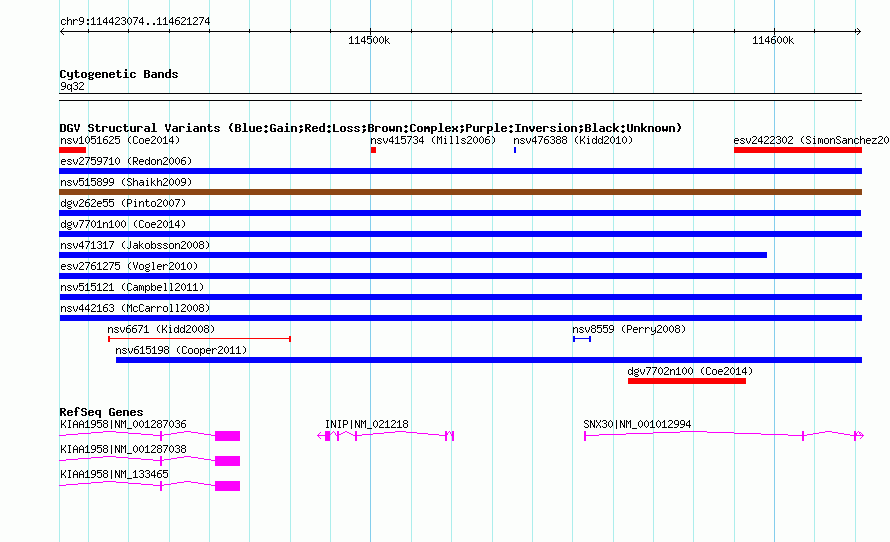The width and height of the screenshot is (890, 542).
Task: Click the SNX30|NM_001012994 gene label
Action: click(637, 424)
